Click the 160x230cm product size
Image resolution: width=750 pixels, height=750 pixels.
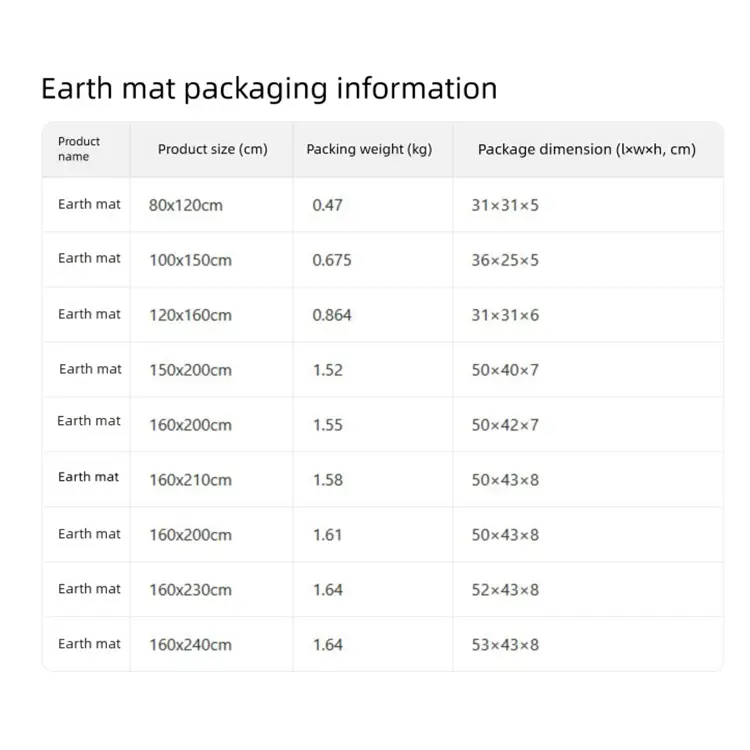pyautogui.click(x=190, y=590)
